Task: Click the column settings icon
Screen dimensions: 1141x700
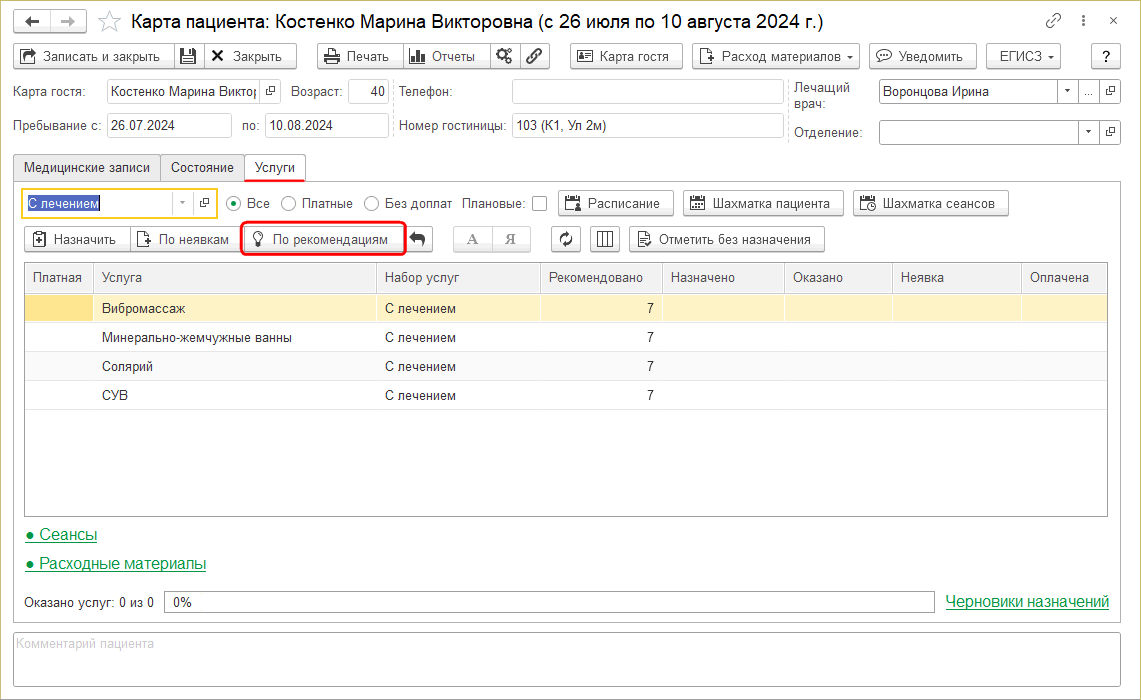Action: [605, 239]
